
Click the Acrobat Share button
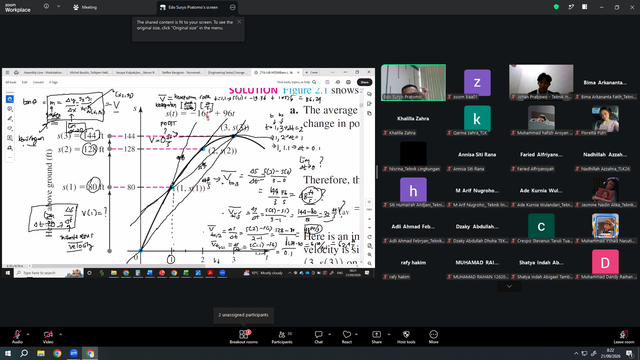(364, 82)
